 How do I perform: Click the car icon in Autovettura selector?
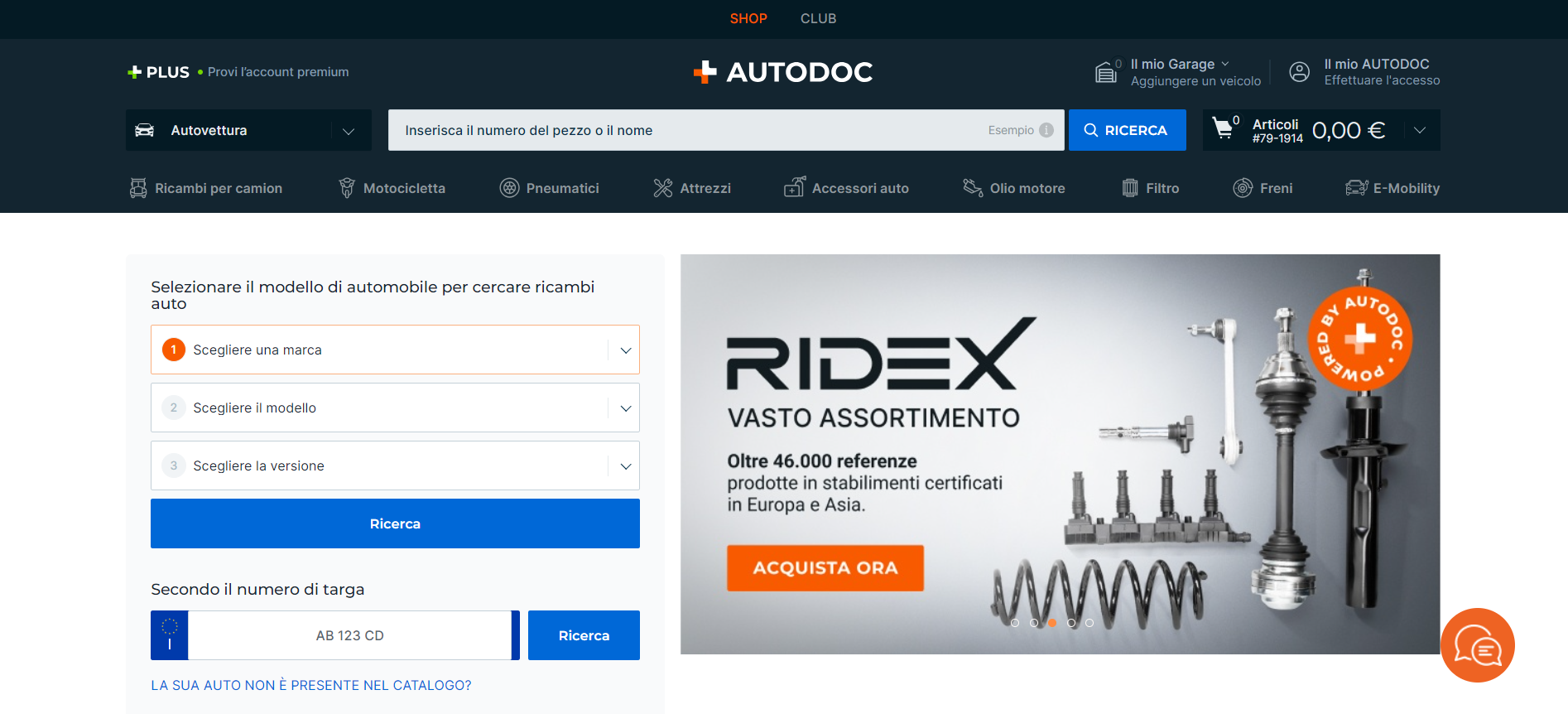coord(145,130)
